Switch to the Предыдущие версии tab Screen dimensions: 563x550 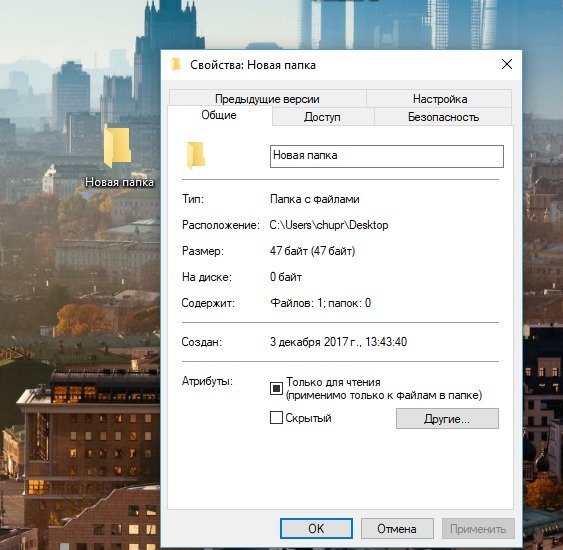267,99
